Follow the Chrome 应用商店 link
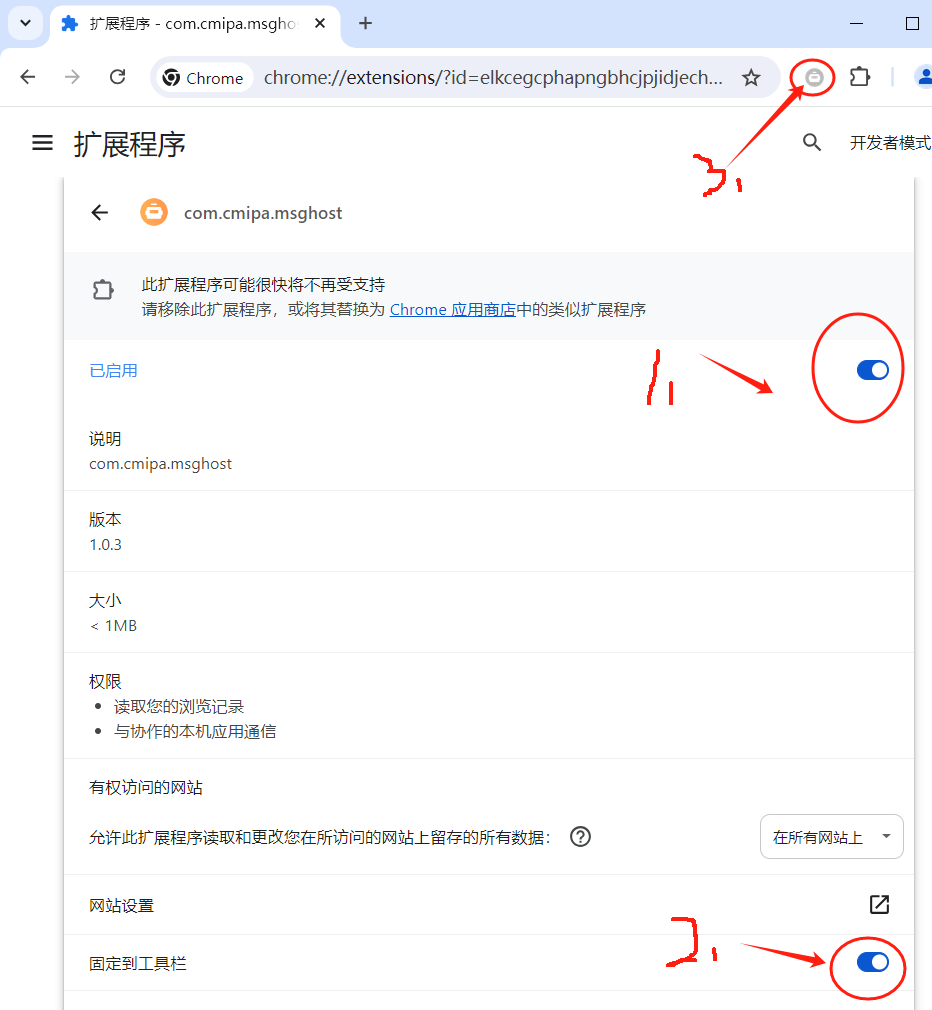The image size is (932, 1010). [x=453, y=310]
